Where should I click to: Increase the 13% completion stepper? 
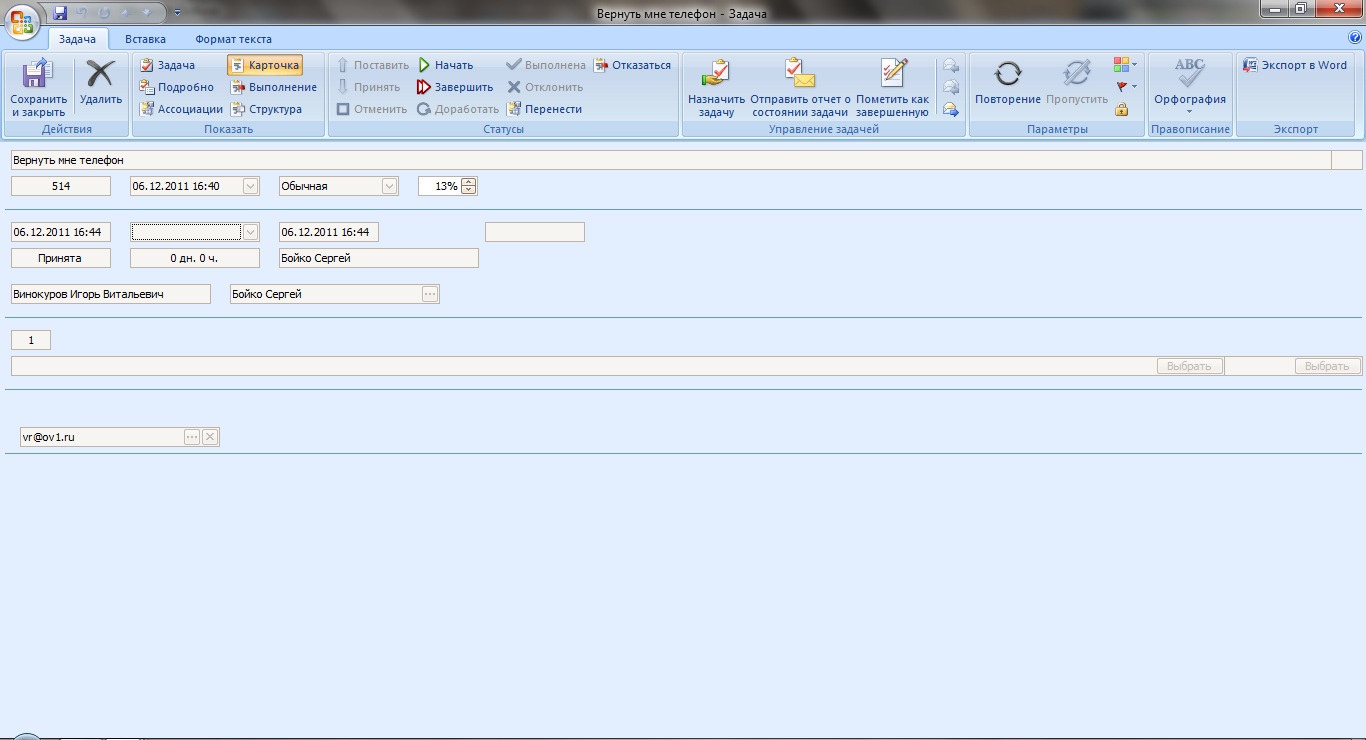(469, 182)
